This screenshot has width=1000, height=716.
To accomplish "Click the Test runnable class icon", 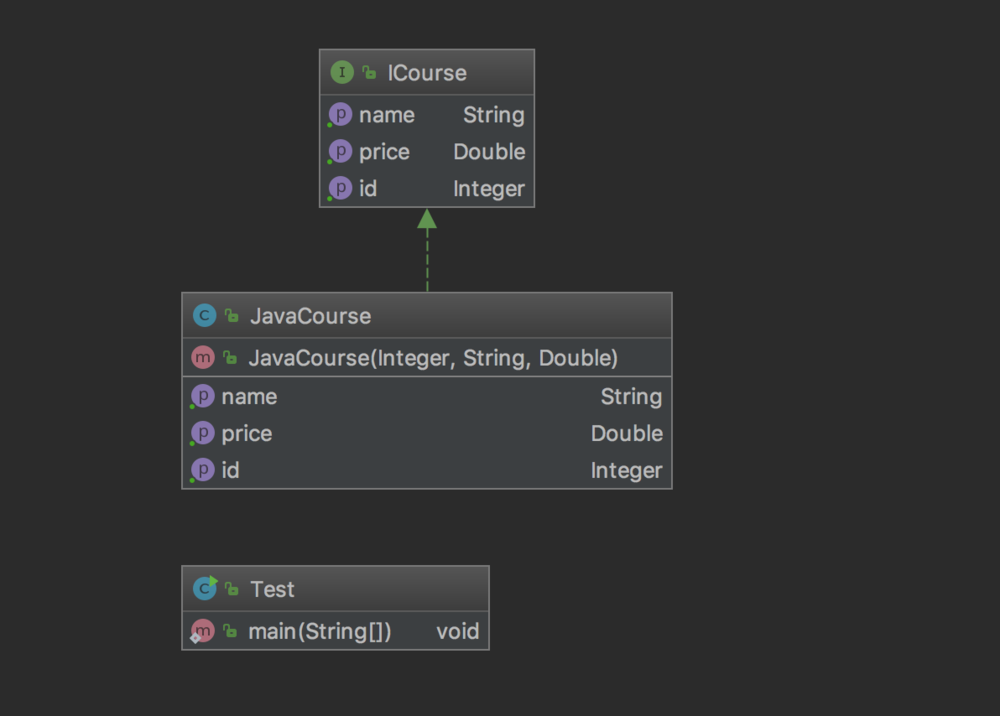I will (x=205, y=589).
